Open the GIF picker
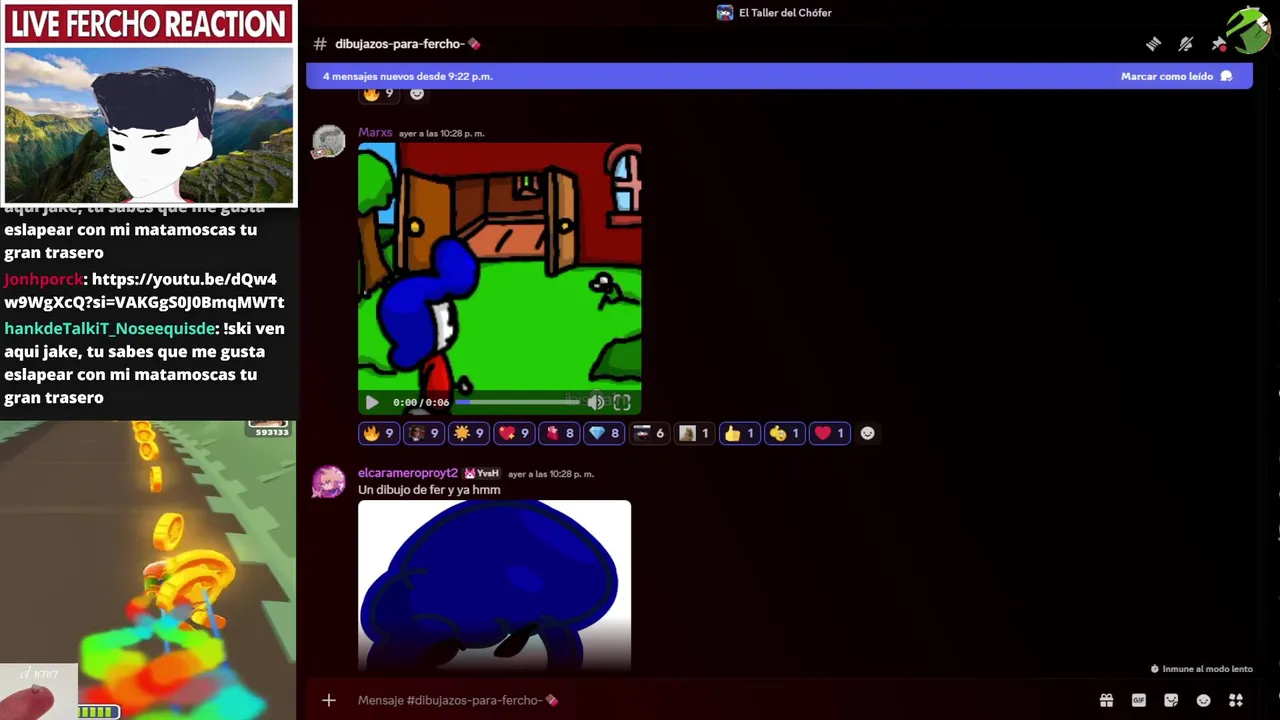1280x720 pixels. tap(1139, 700)
